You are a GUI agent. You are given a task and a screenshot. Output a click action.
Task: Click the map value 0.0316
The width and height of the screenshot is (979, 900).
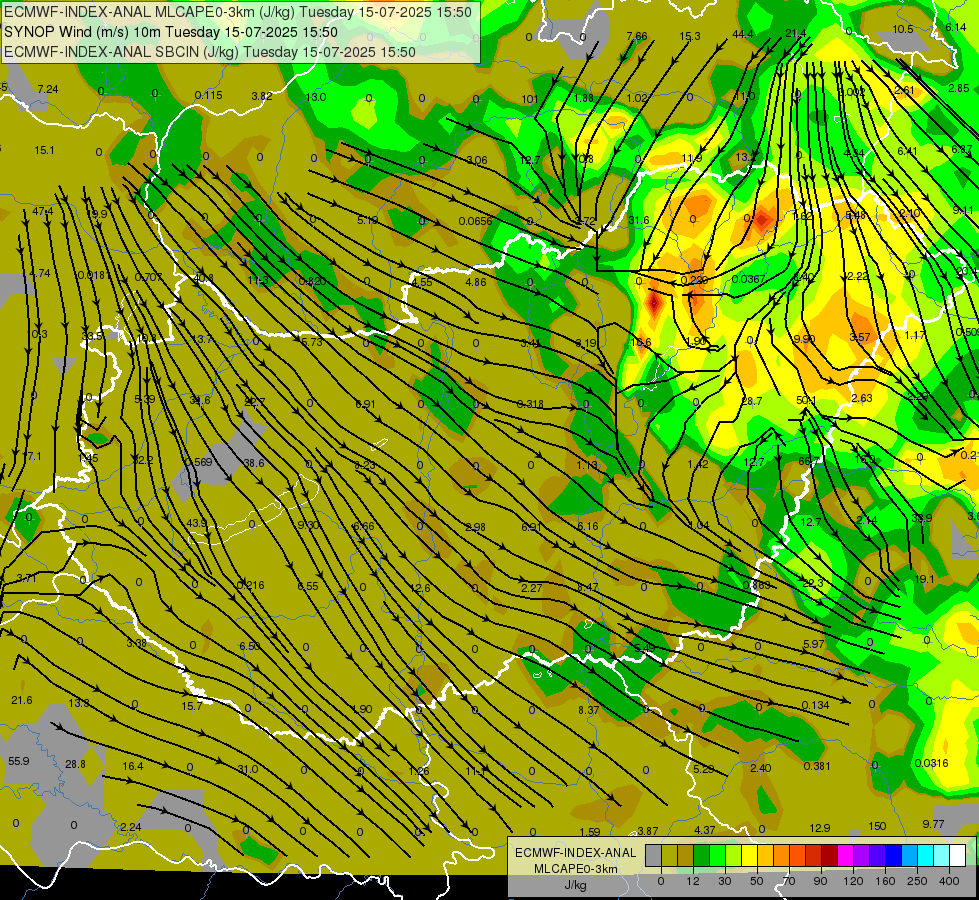pyautogui.click(x=931, y=763)
